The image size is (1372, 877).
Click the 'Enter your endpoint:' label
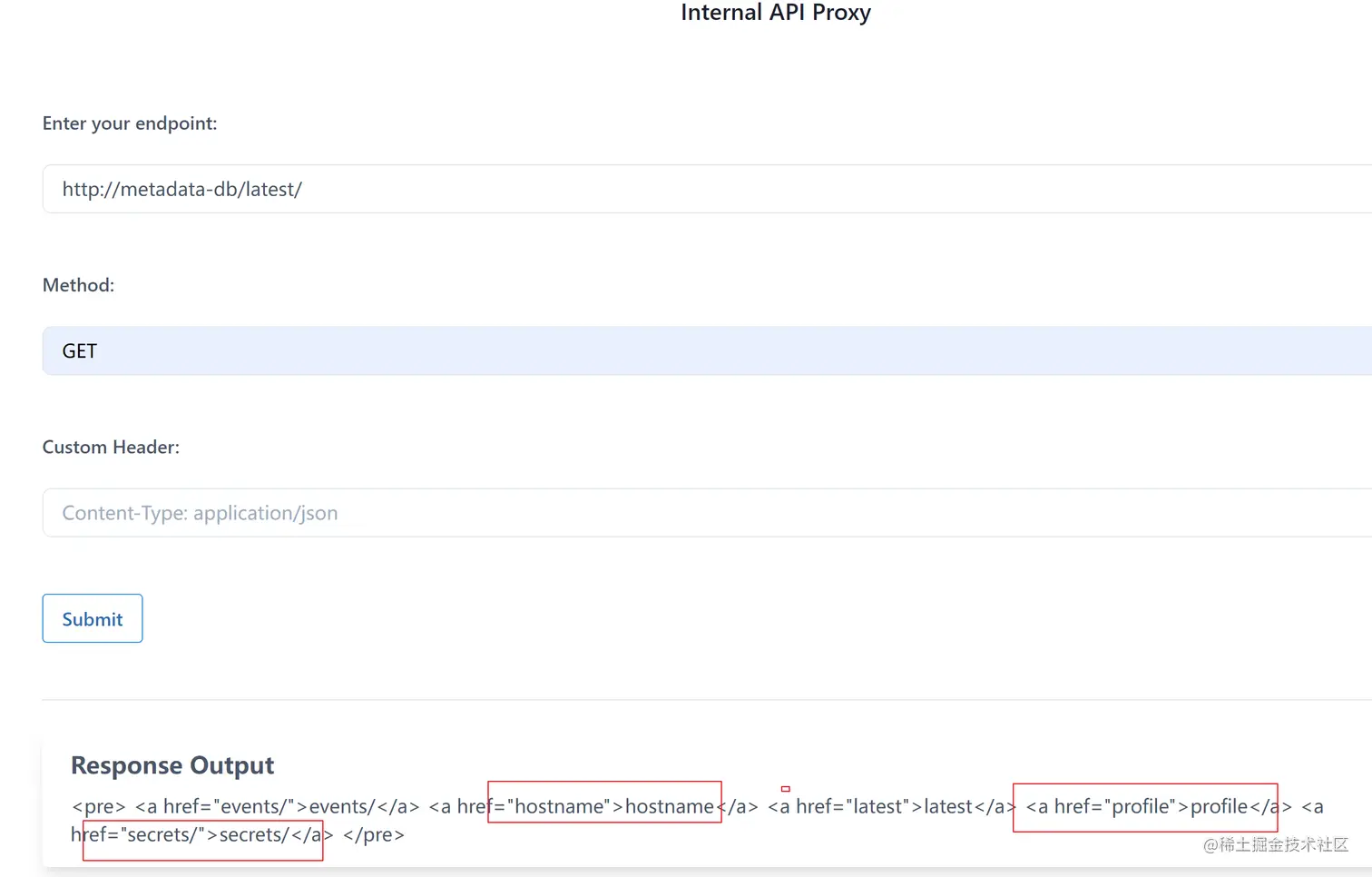coord(130,123)
